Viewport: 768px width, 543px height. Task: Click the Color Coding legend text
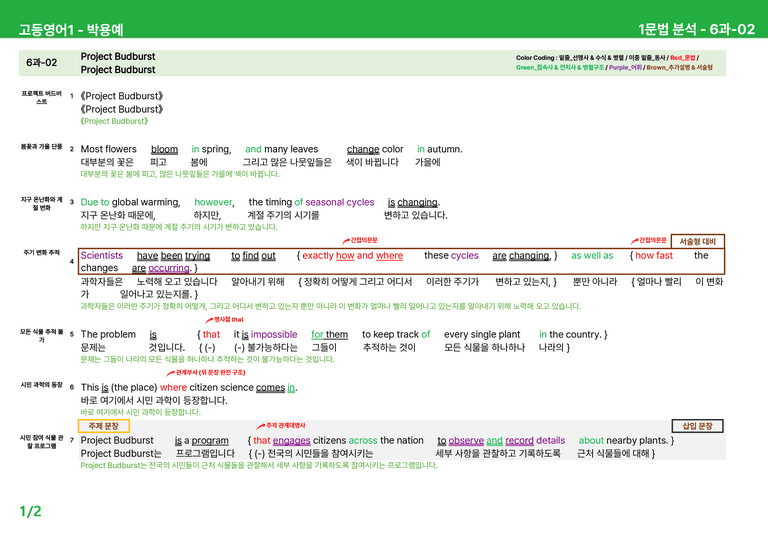click(614, 63)
